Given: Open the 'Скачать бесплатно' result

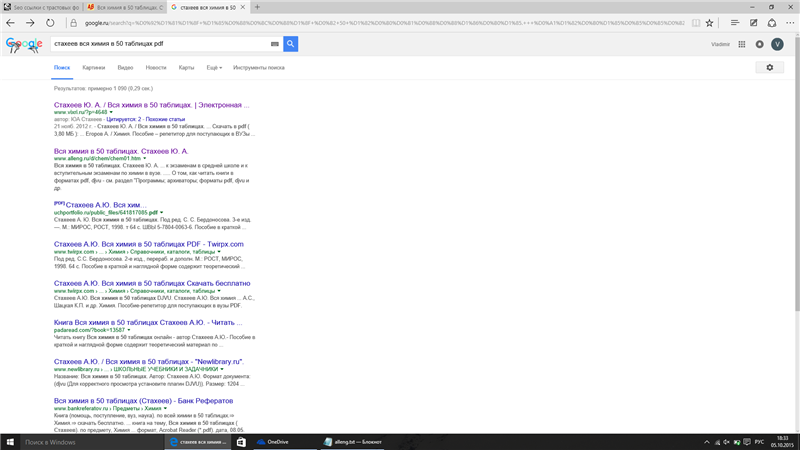Looking at the screenshot, I should (x=152, y=283).
